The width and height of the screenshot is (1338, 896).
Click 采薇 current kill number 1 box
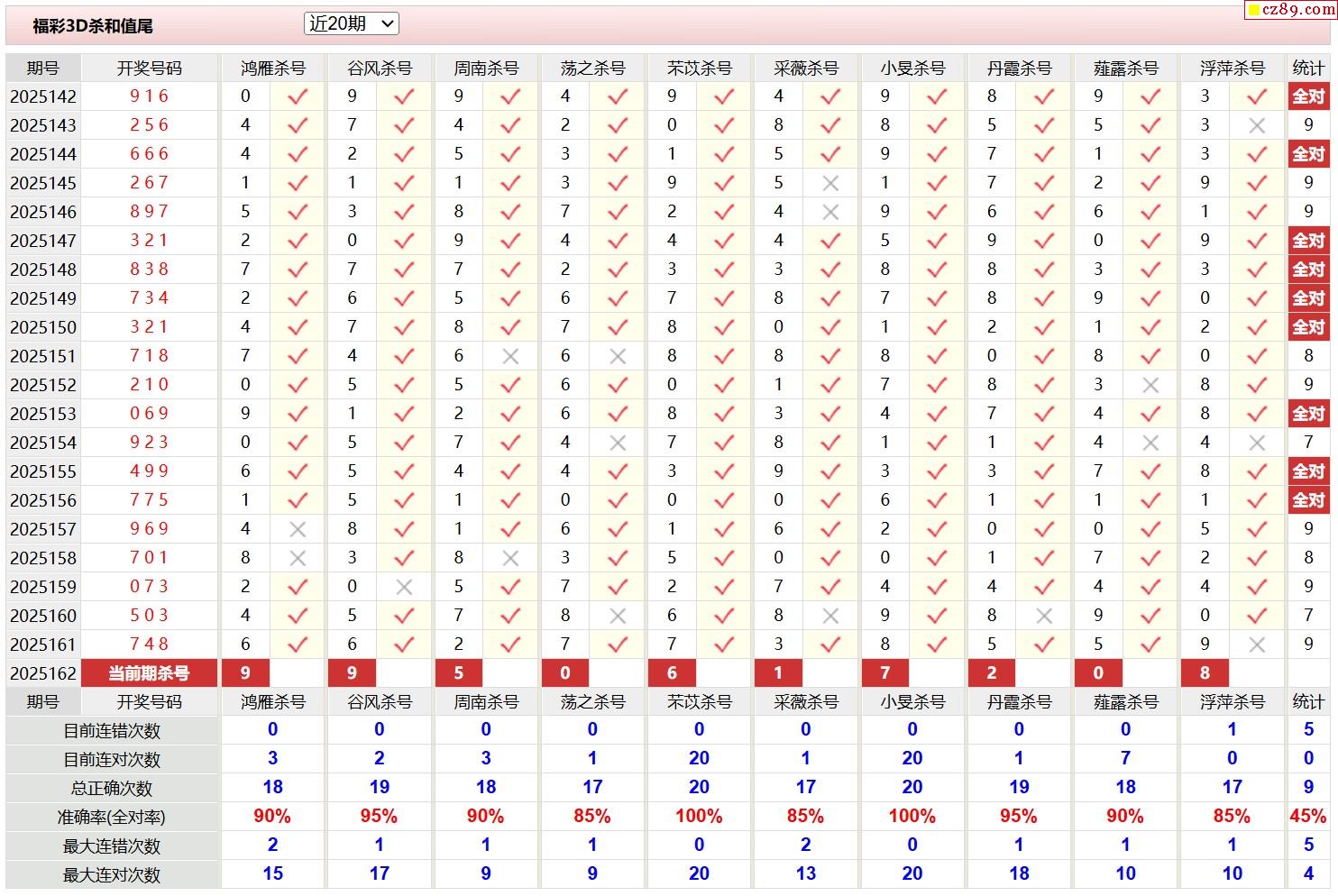778,673
